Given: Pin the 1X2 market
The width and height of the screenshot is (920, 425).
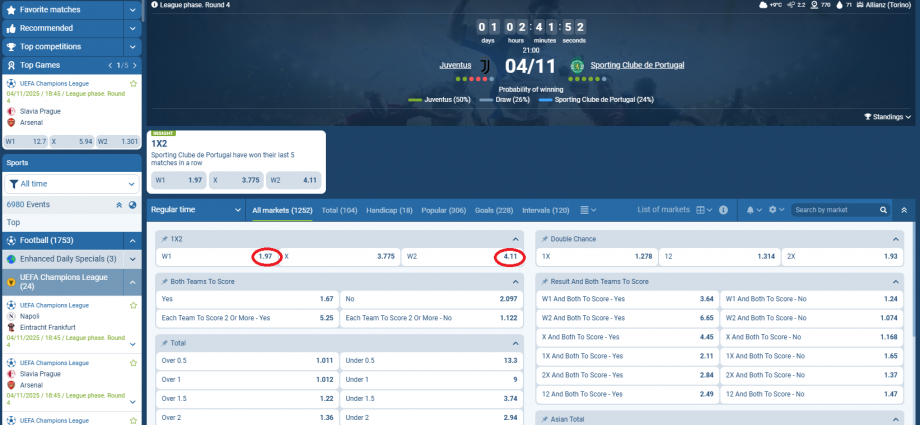Looking at the screenshot, I should 164,240.
